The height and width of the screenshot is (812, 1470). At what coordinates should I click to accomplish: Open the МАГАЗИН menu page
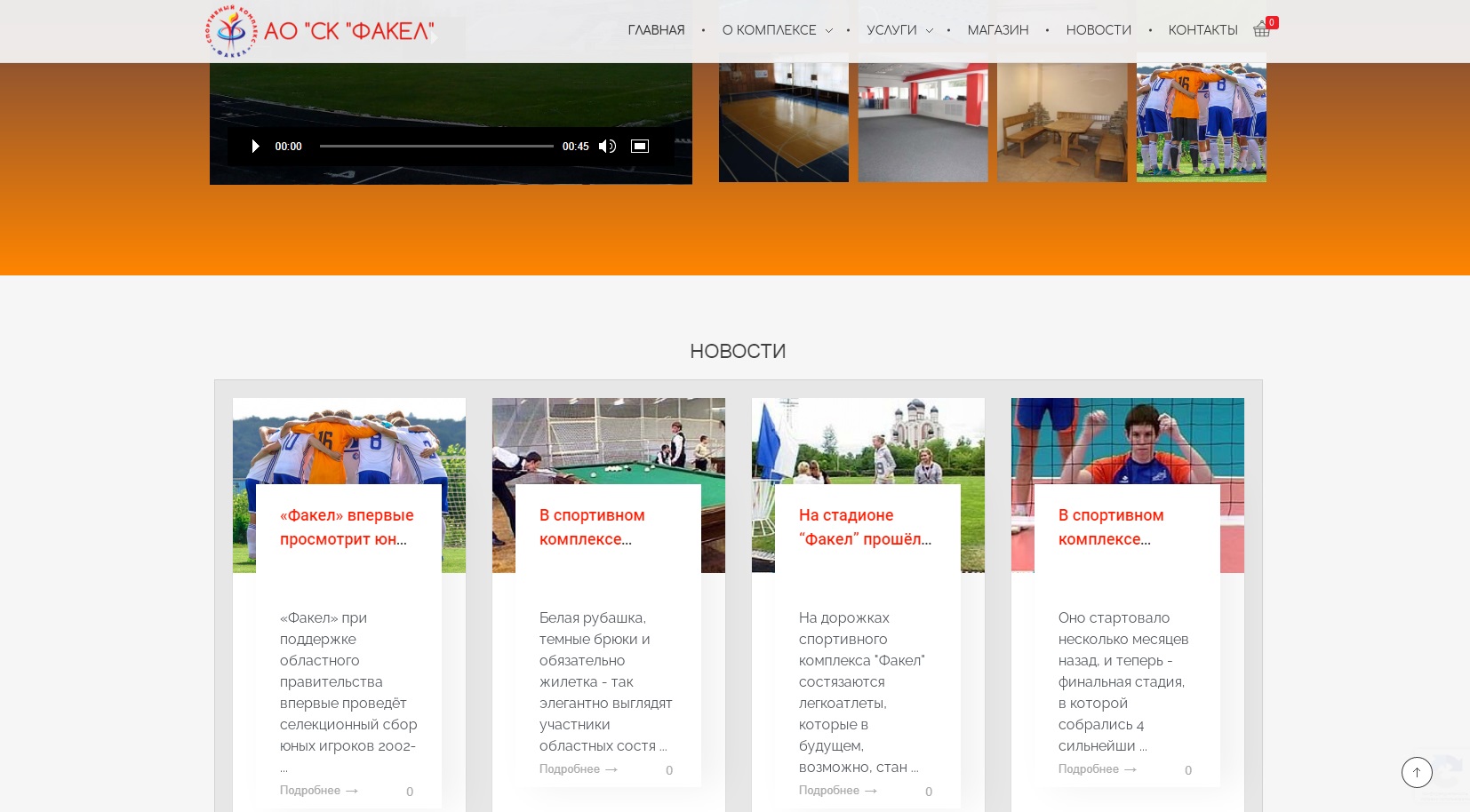tap(998, 30)
